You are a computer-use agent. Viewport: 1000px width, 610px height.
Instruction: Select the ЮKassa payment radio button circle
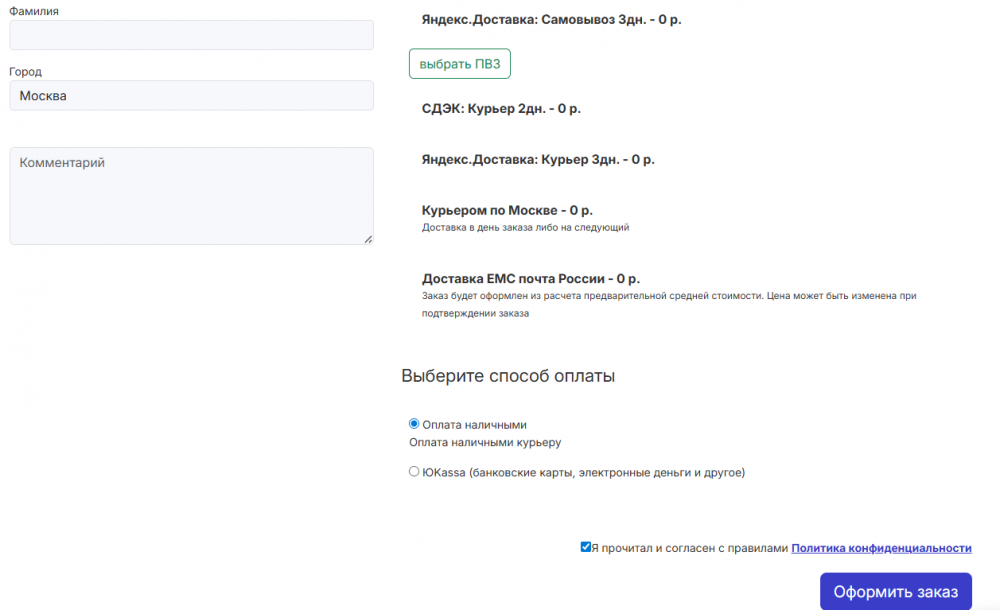(x=414, y=472)
